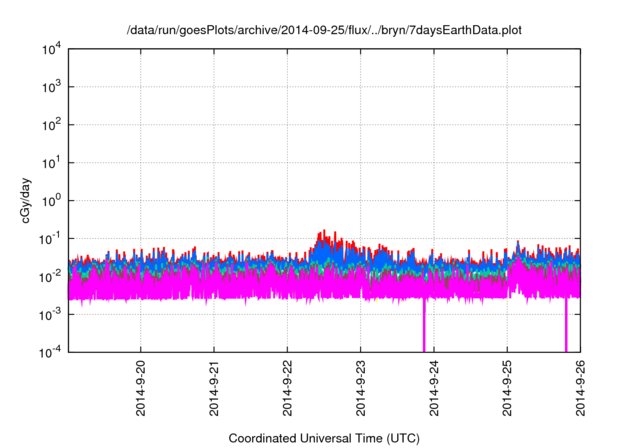This screenshot has height=448, width=640.
Task: Click the plot title file path
Action: 324,30
